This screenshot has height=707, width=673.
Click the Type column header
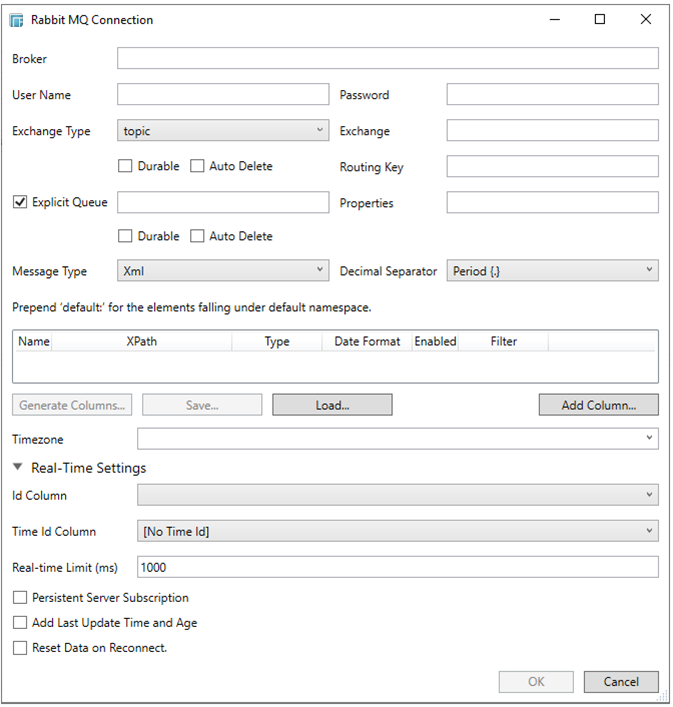click(277, 341)
